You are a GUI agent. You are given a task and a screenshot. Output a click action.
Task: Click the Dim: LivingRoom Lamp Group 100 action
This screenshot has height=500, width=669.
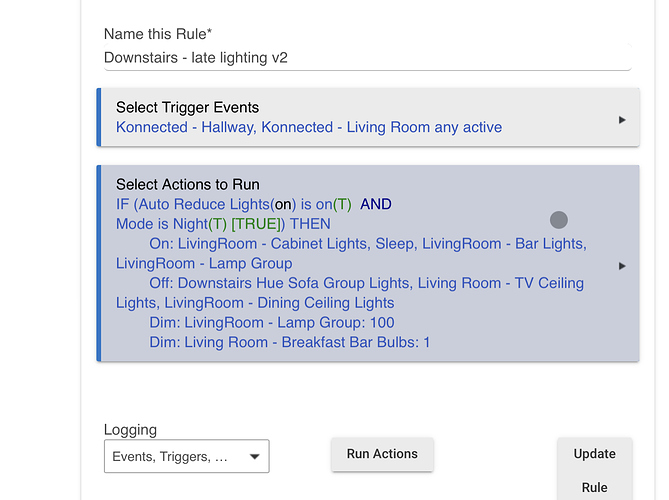coord(272,323)
